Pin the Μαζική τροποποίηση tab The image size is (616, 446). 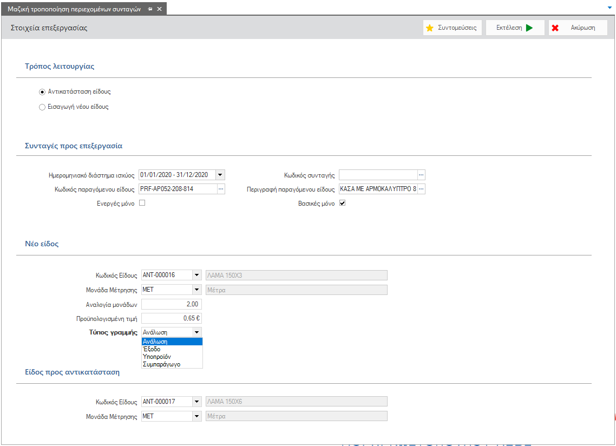(150, 9)
